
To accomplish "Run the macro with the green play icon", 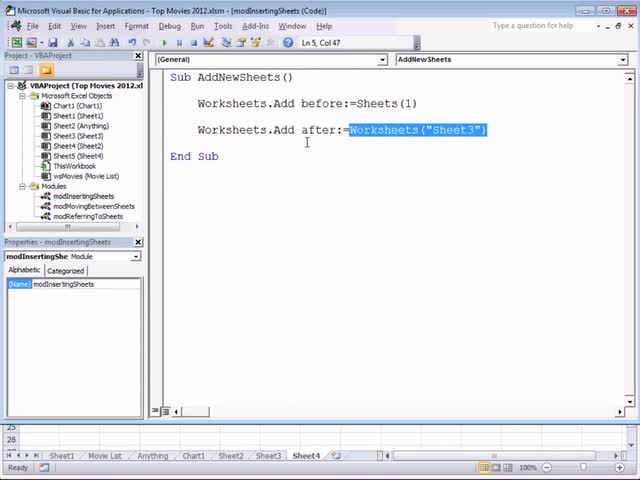I will (x=164, y=42).
